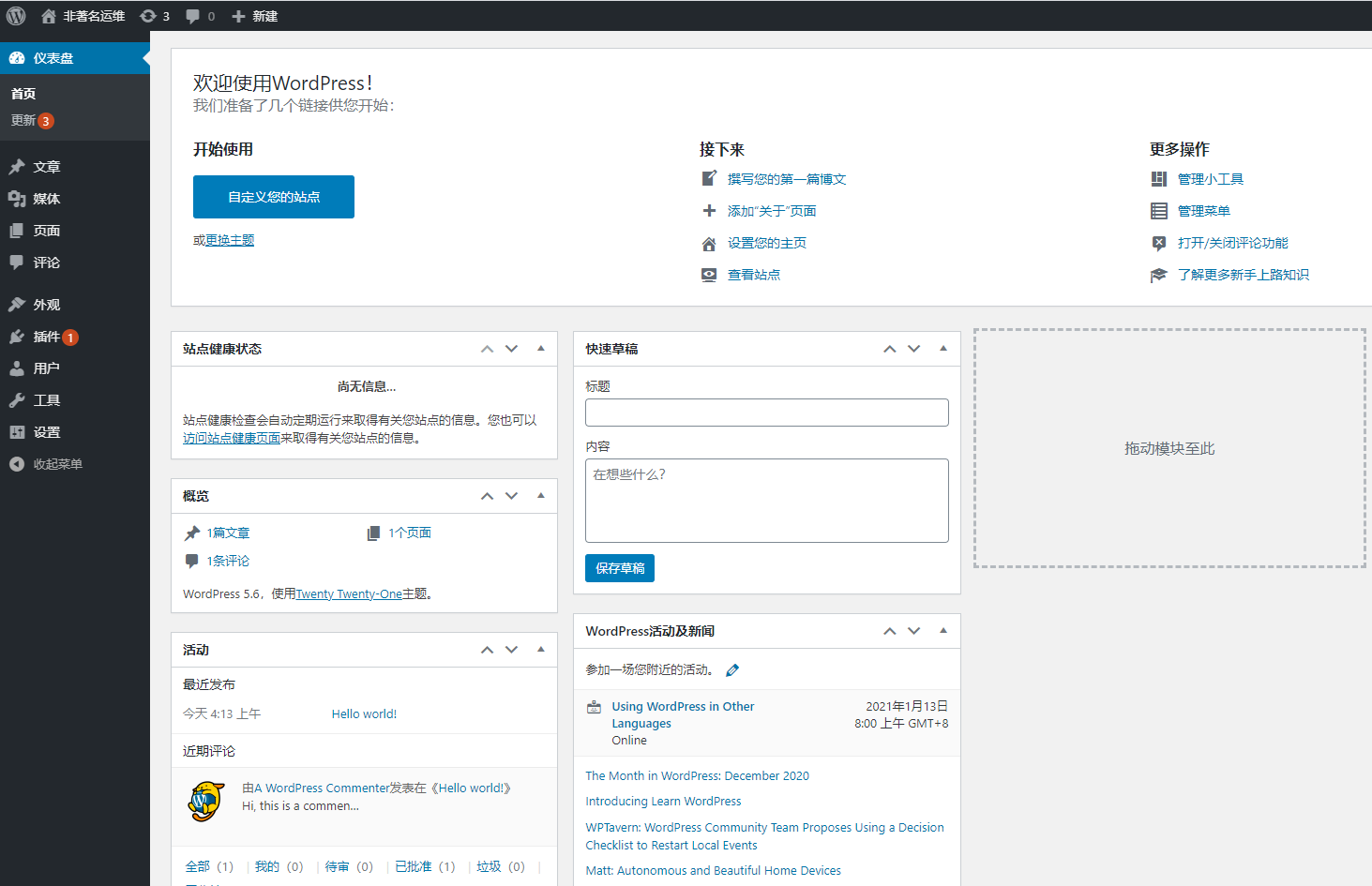Viewport: 1372px width, 886px height.
Task: Click the pencil icon beside nearby events text
Action: click(x=732, y=669)
